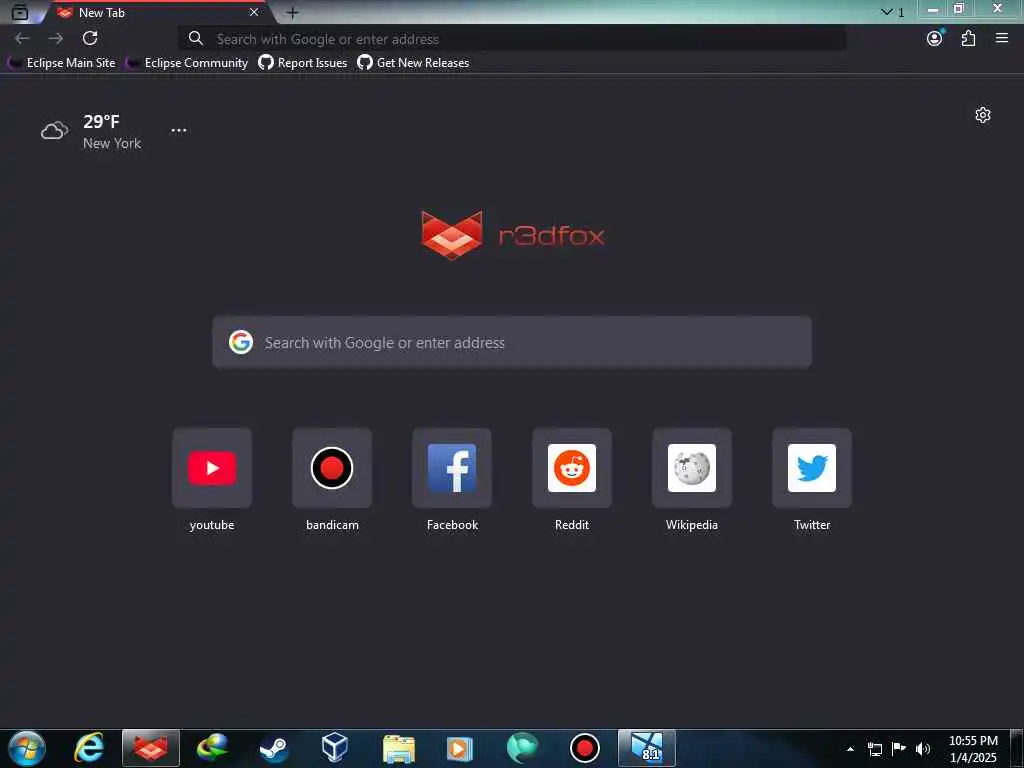Open the Wikipedia shortcut tile
Image resolution: width=1024 pixels, height=768 pixels.
pyautogui.click(x=692, y=468)
